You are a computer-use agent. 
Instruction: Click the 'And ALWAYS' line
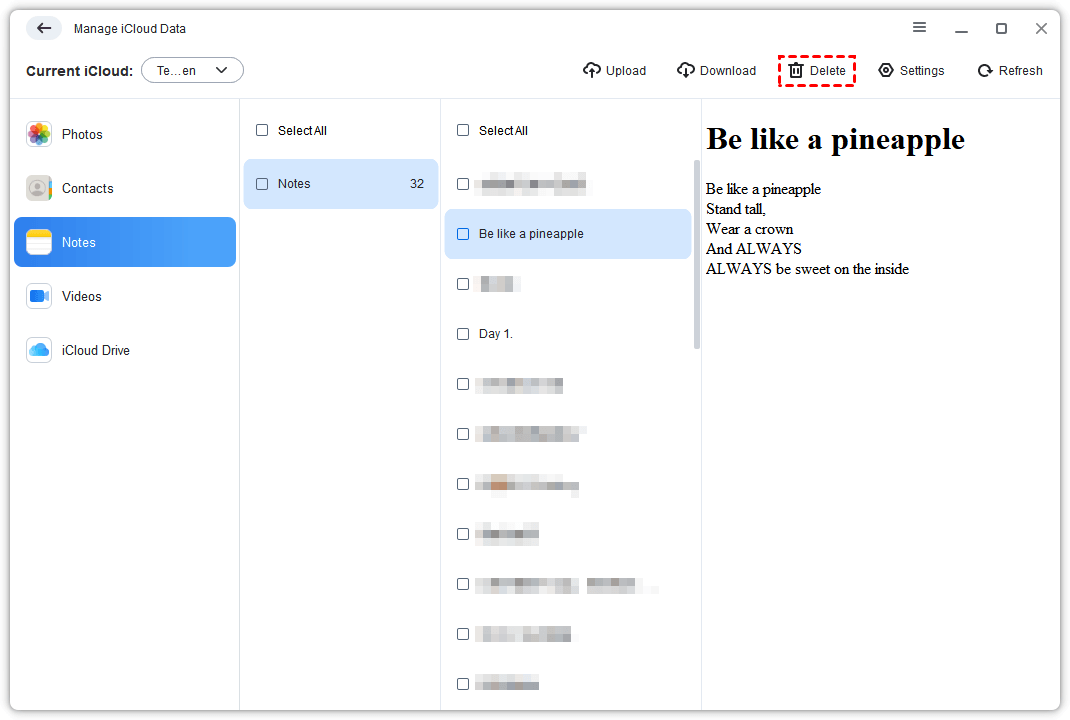[753, 248]
